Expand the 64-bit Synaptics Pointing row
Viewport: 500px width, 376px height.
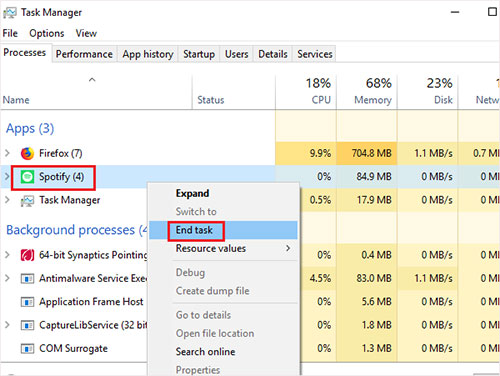(7, 255)
